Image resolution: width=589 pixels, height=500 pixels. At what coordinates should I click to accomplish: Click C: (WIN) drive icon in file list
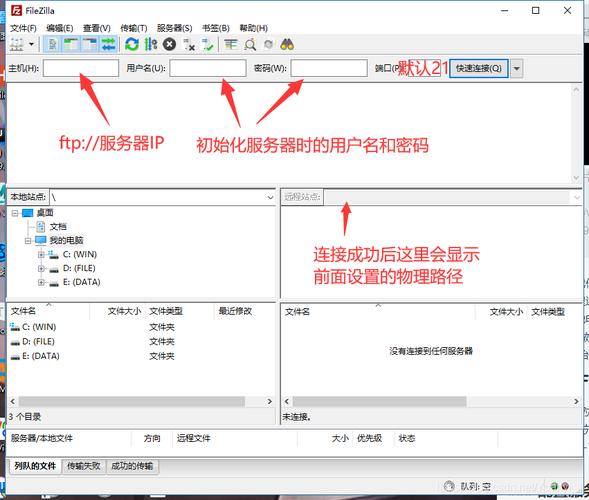tap(15, 327)
